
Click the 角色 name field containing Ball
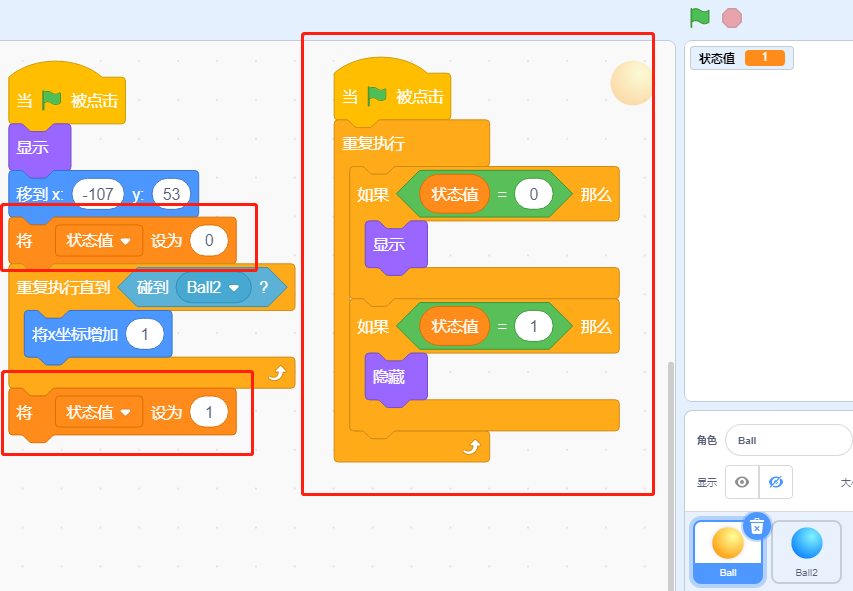pos(788,440)
